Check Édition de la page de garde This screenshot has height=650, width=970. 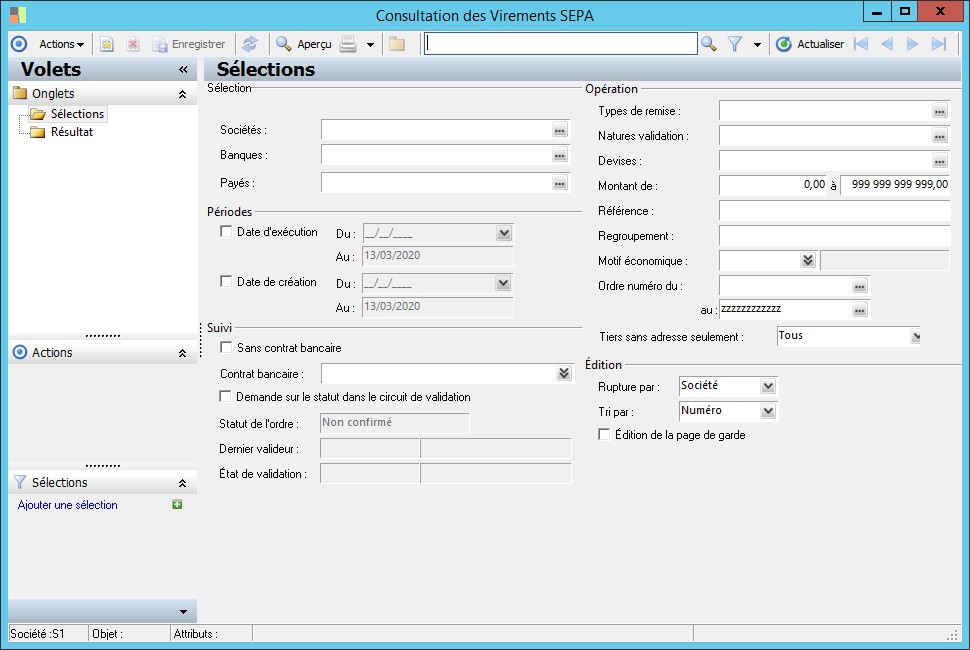(x=604, y=435)
